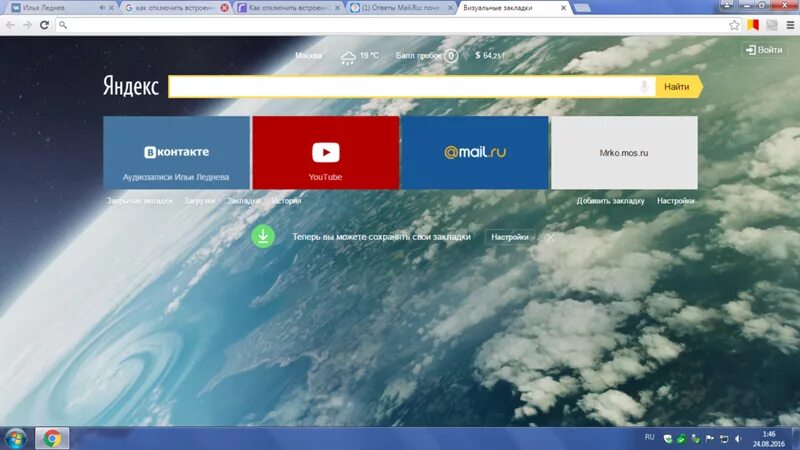The height and width of the screenshot is (450, 800).
Task: Click the green checkmark tray icon
Action: tap(681, 439)
